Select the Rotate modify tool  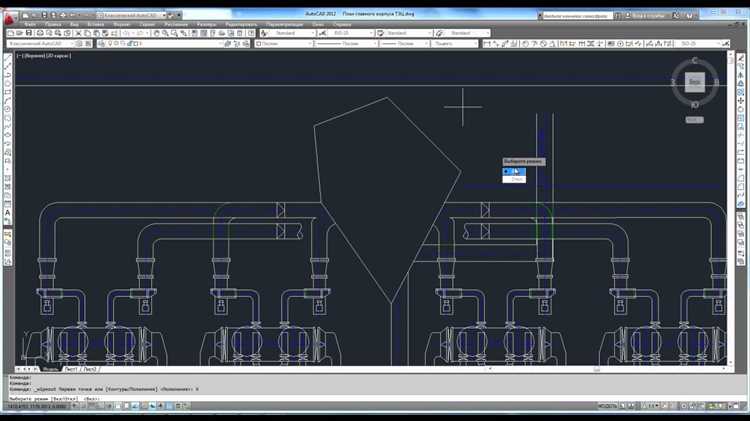[x=740, y=110]
